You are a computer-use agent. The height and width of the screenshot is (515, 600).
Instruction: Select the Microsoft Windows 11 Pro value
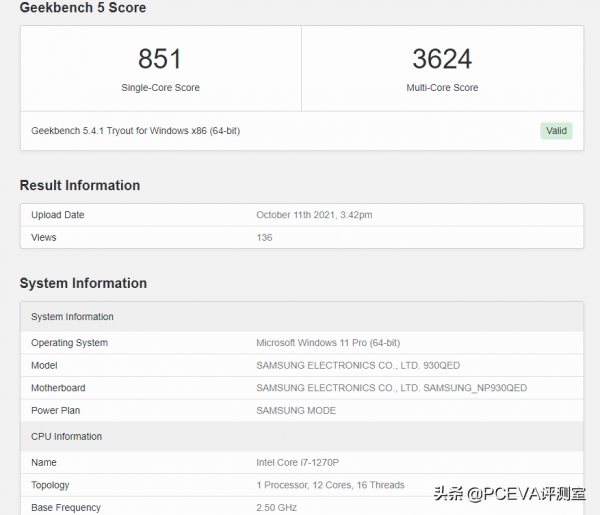(328, 343)
